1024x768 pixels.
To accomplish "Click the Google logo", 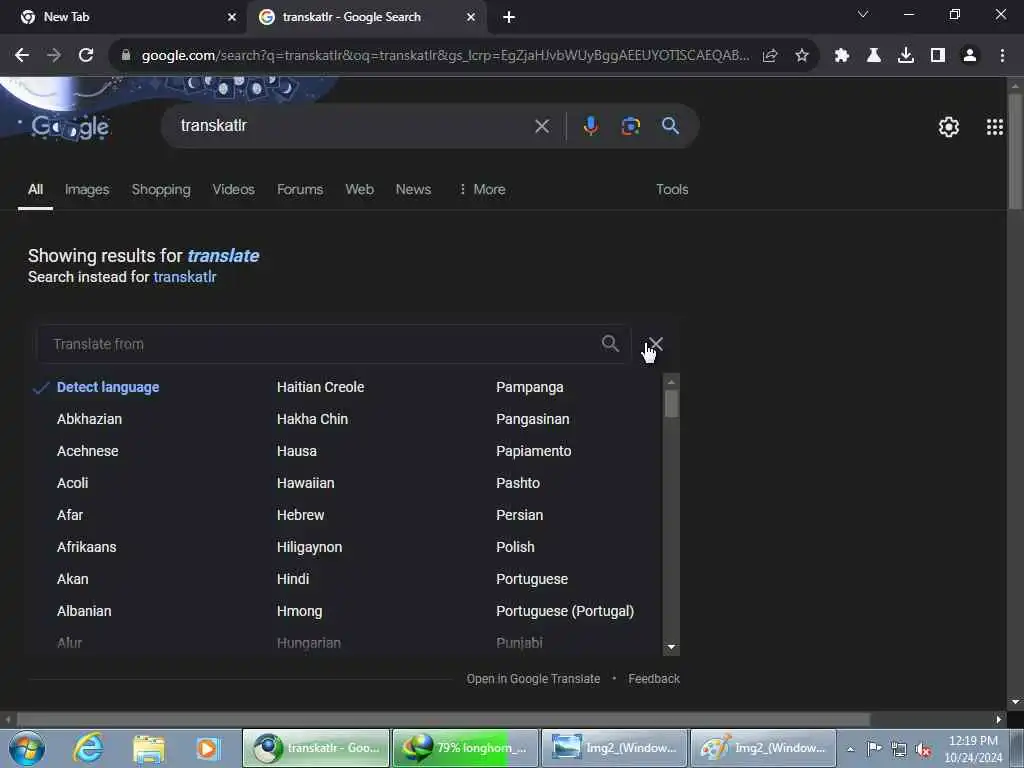I will 71,127.
